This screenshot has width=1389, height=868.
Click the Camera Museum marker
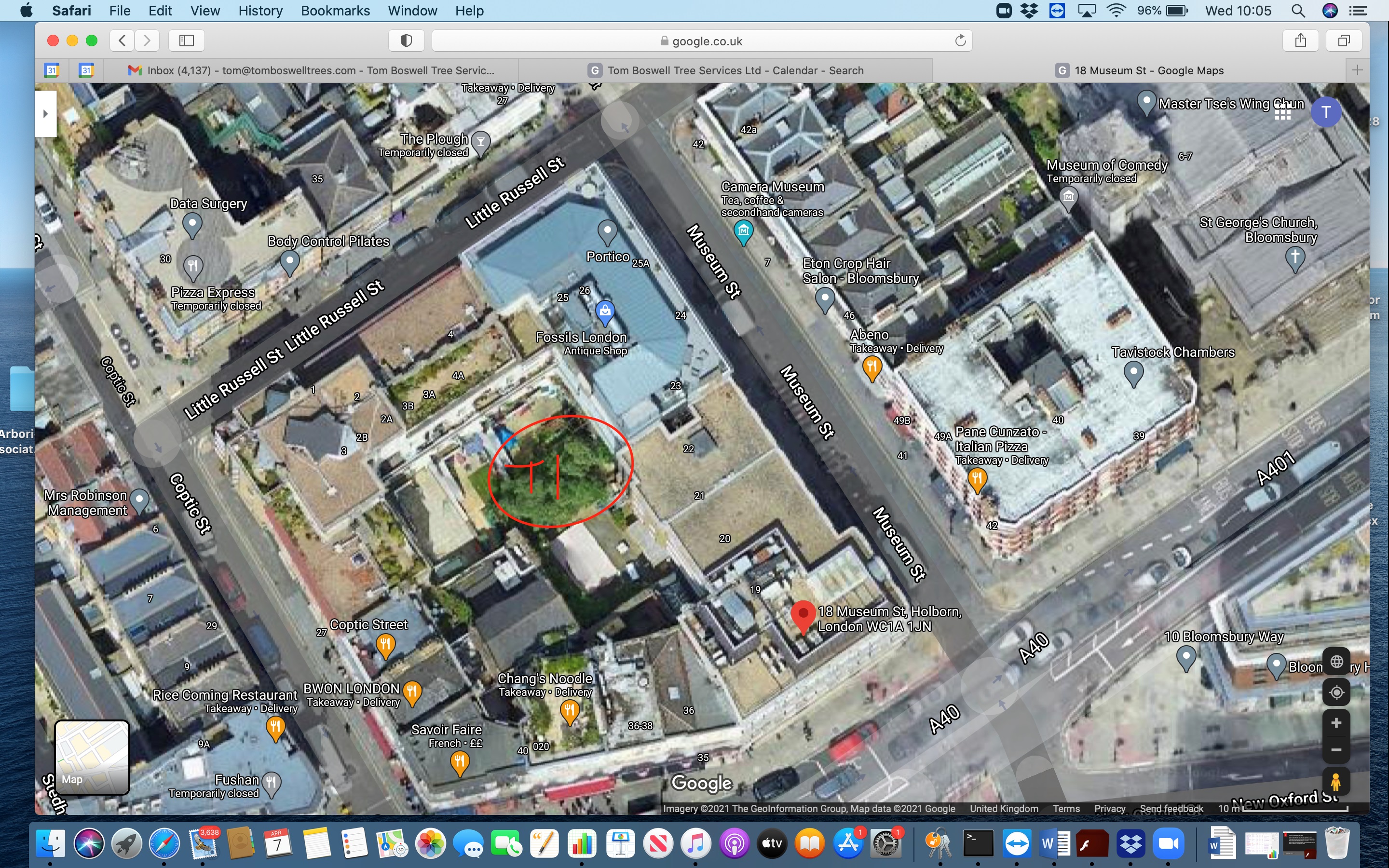tap(743, 231)
